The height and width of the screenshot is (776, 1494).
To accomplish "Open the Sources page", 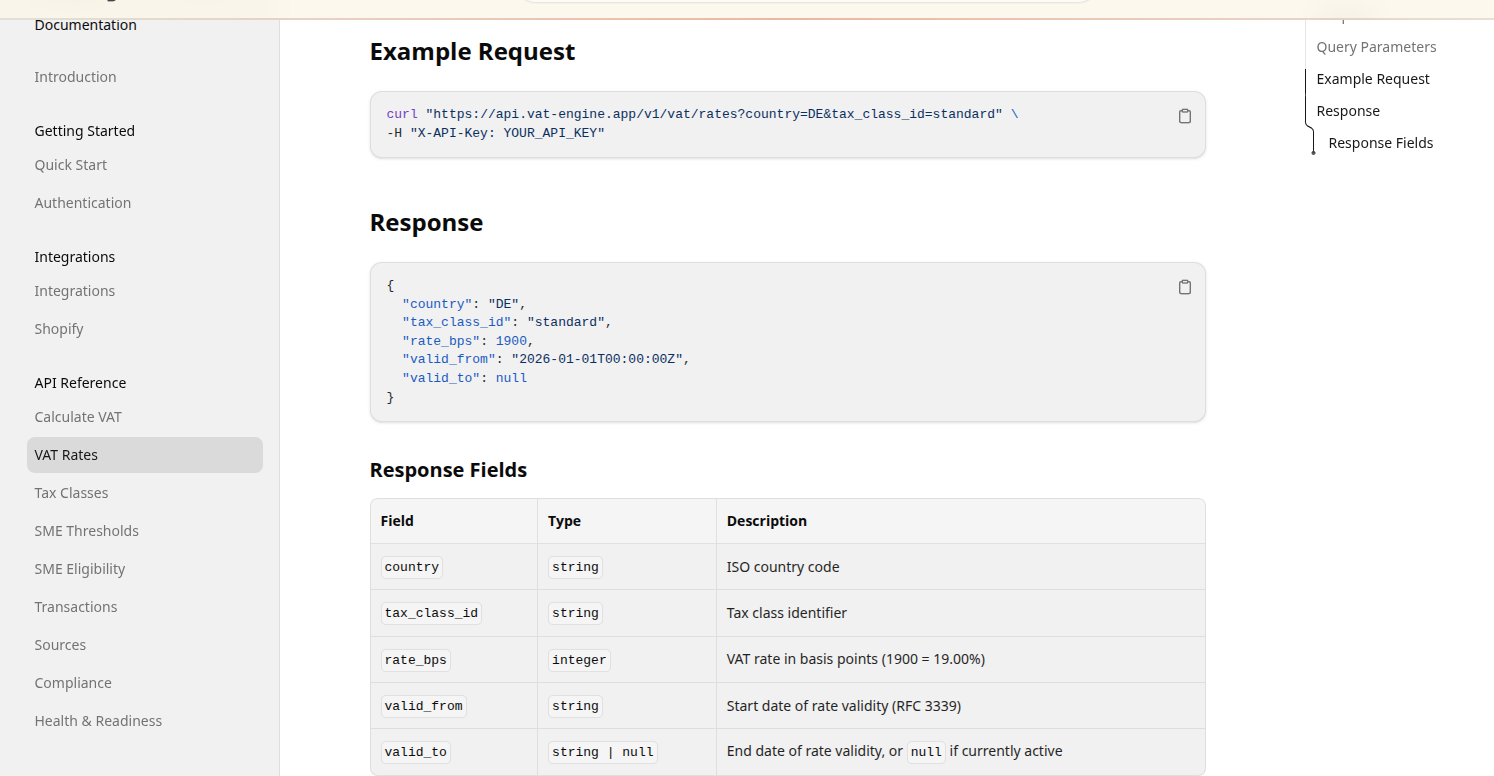I will click(60, 645).
